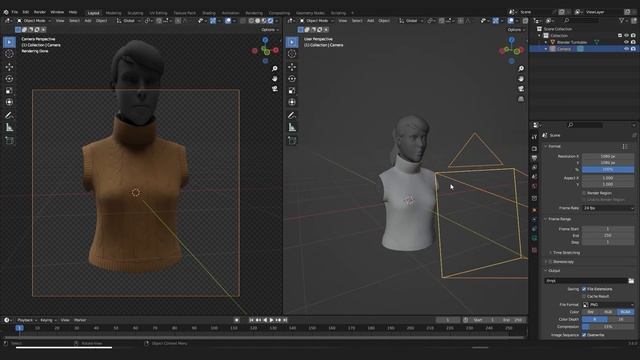Select the RGBA color mode button
The width and height of the screenshot is (640, 360).
tap(626, 312)
